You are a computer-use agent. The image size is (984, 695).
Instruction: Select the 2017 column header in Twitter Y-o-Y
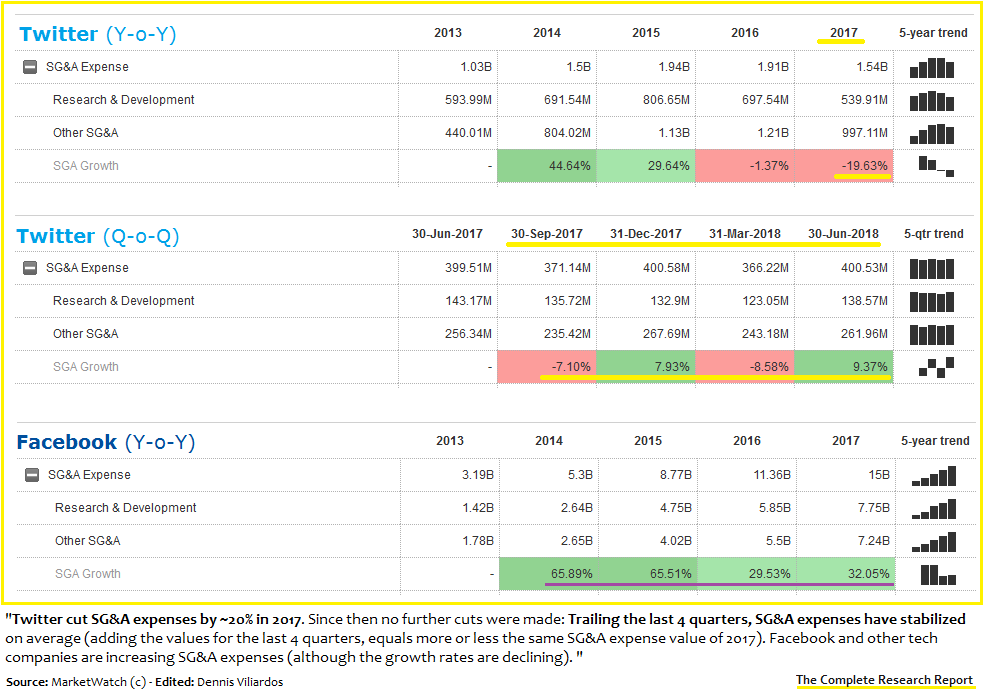(843, 33)
